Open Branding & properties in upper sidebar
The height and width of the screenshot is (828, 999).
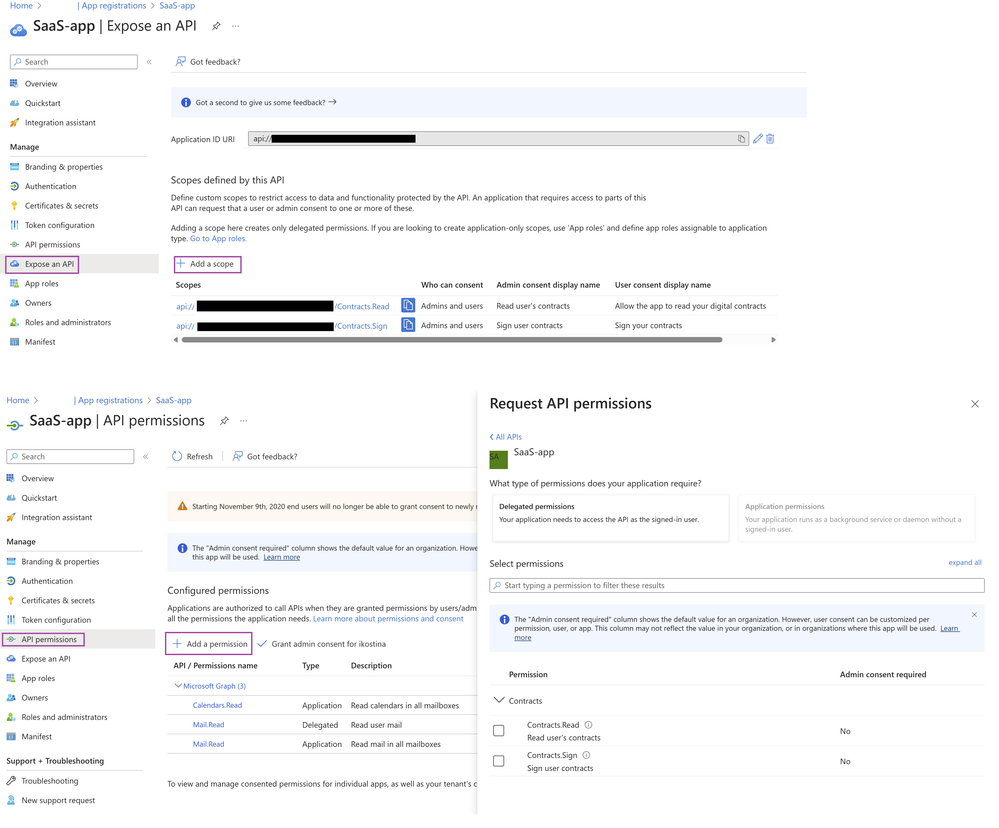point(64,167)
